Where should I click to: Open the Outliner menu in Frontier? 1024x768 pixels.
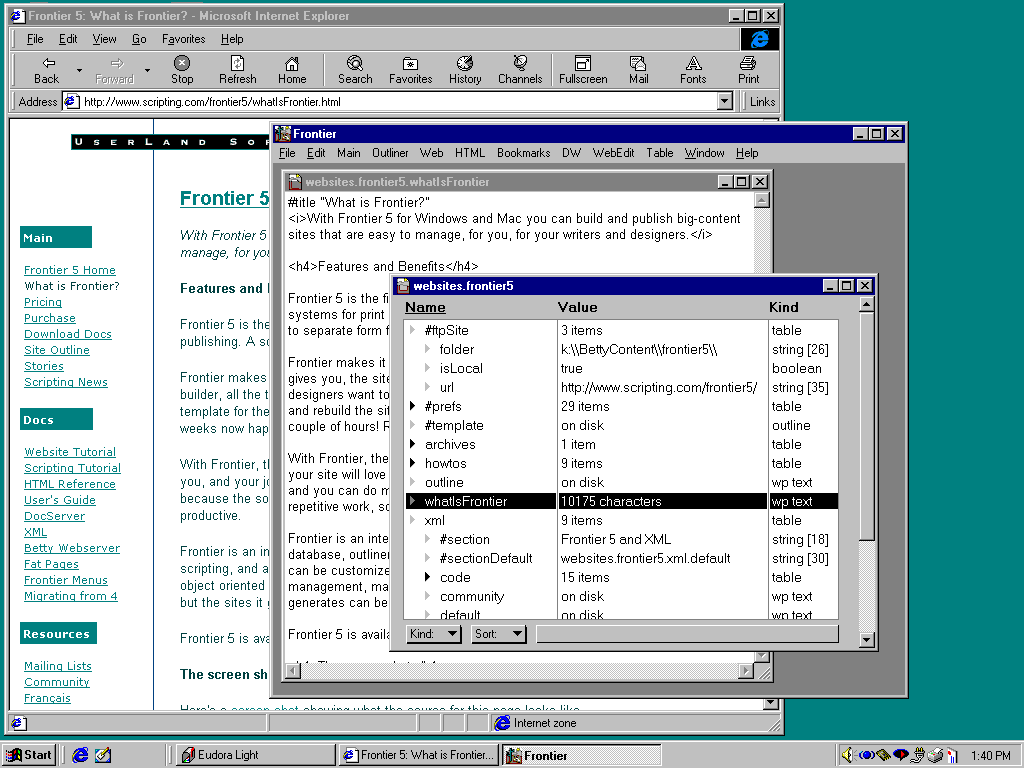[x=390, y=153]
